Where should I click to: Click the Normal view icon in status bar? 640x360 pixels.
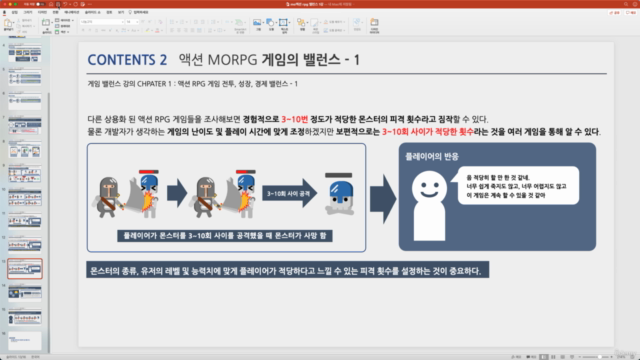tap(544, 357)
